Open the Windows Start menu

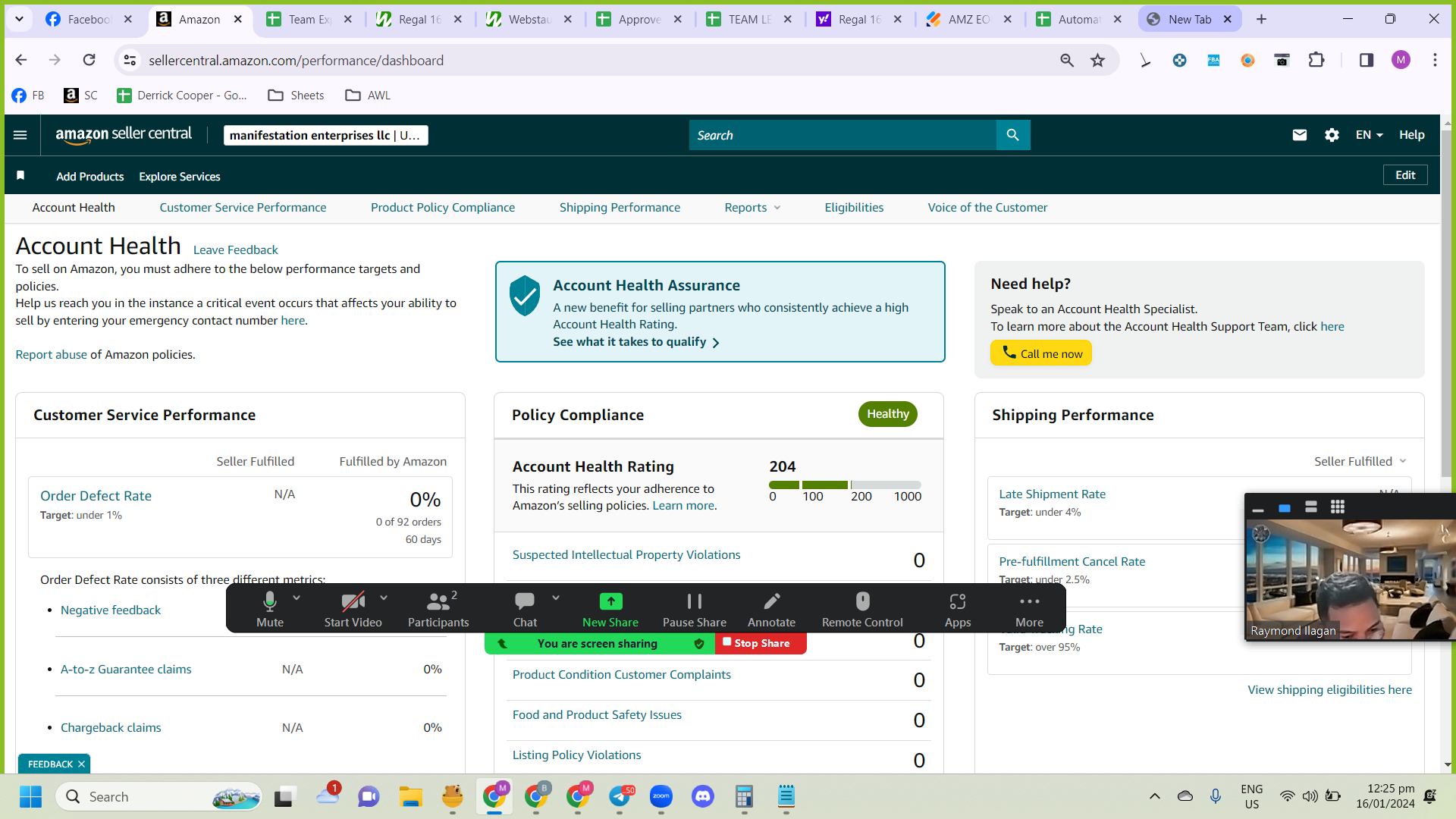31,797
